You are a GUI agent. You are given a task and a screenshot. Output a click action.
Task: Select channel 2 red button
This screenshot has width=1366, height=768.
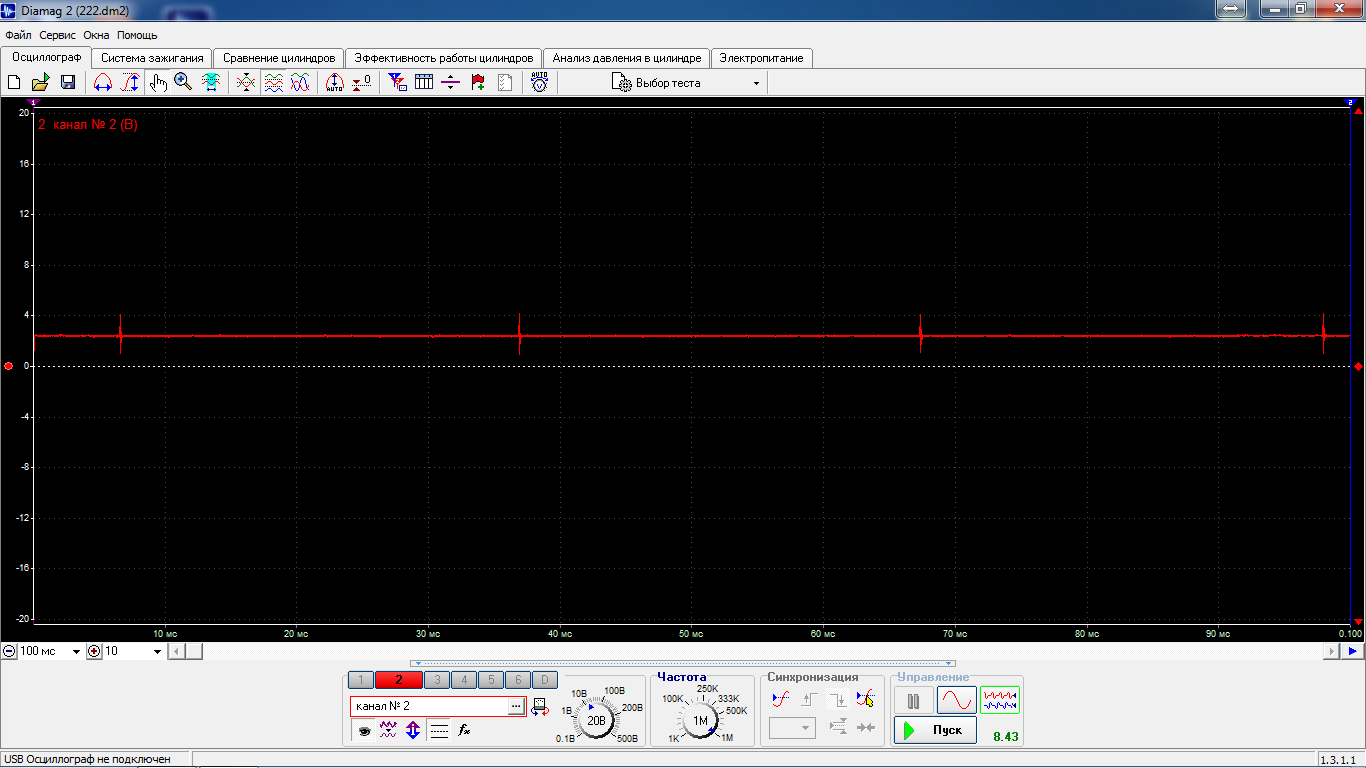point(398,680)
